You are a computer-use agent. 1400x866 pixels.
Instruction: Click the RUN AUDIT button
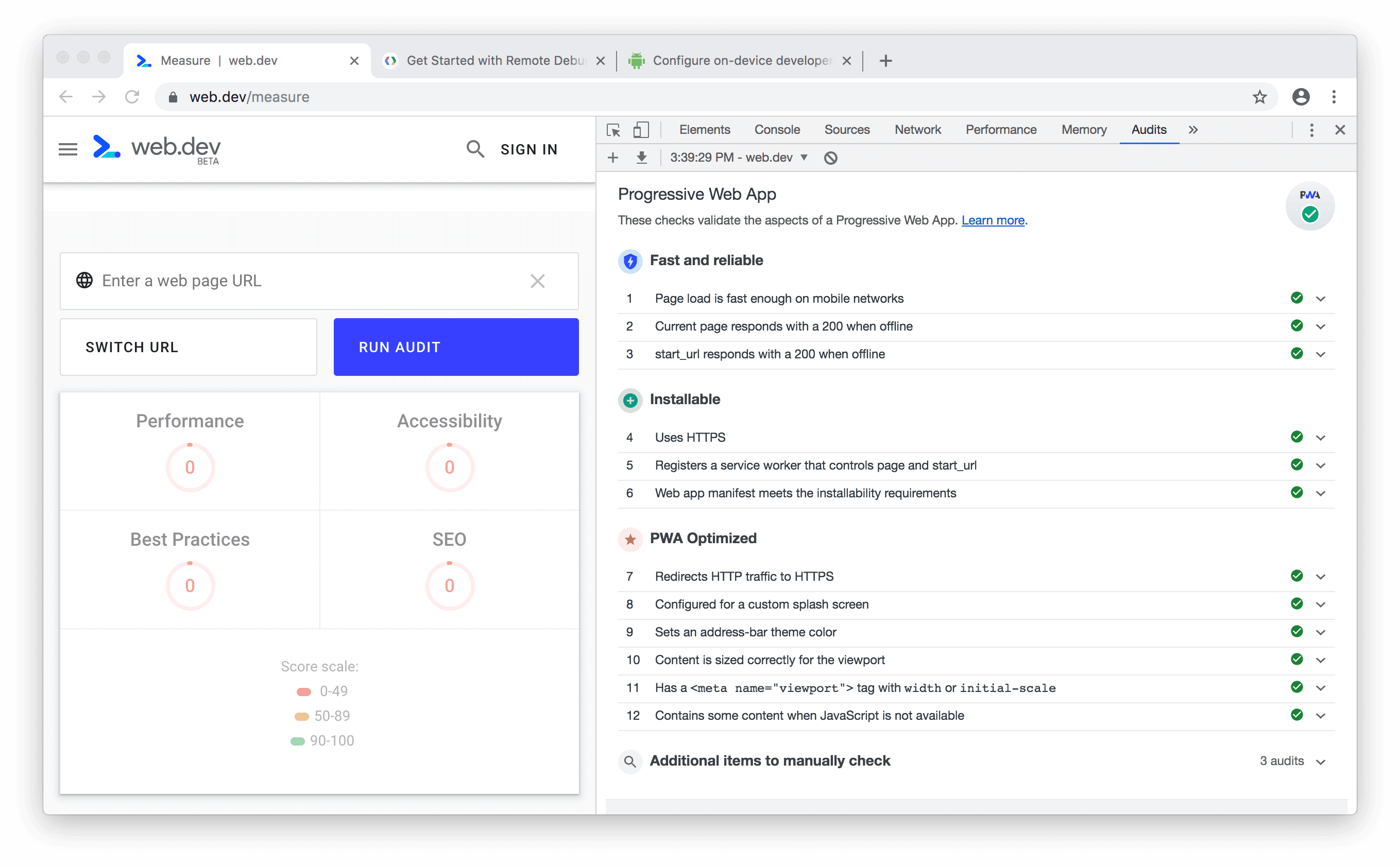[455, 347]
